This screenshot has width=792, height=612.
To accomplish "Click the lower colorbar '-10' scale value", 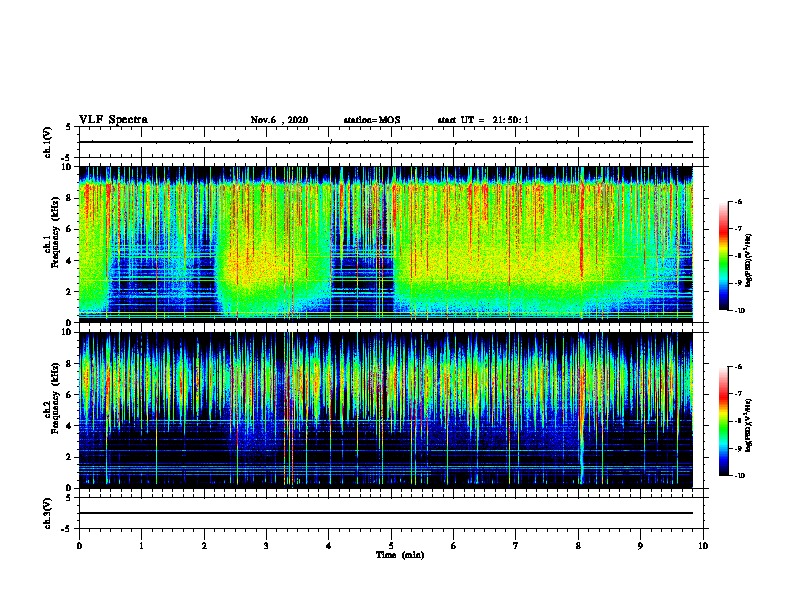I will tap(739, 476).
